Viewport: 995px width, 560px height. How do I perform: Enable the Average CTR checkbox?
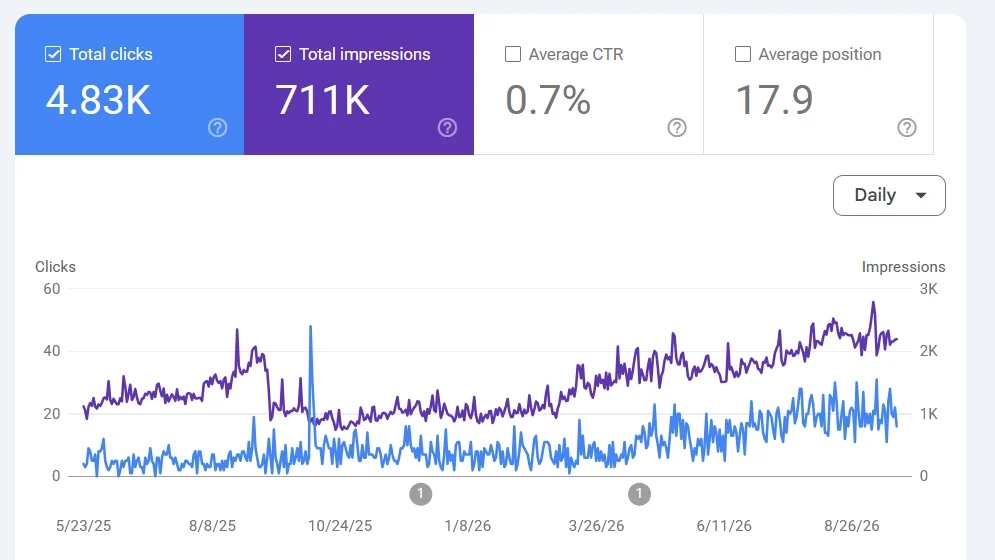click(x=513, y=54)
